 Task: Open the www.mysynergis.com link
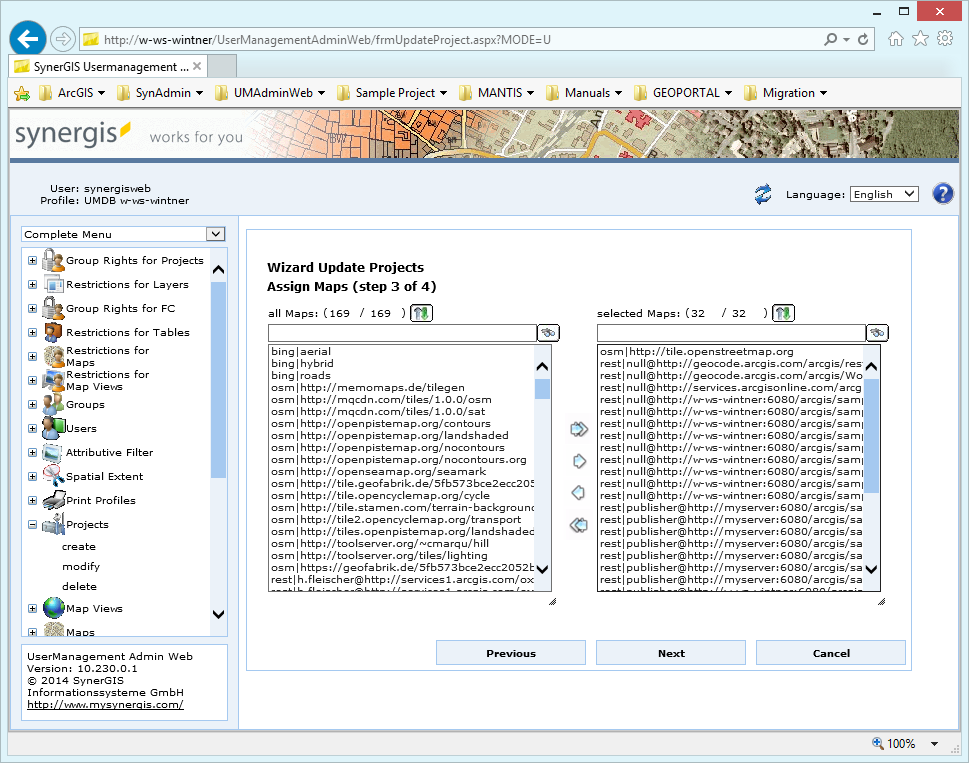click(x=105, y=704)
